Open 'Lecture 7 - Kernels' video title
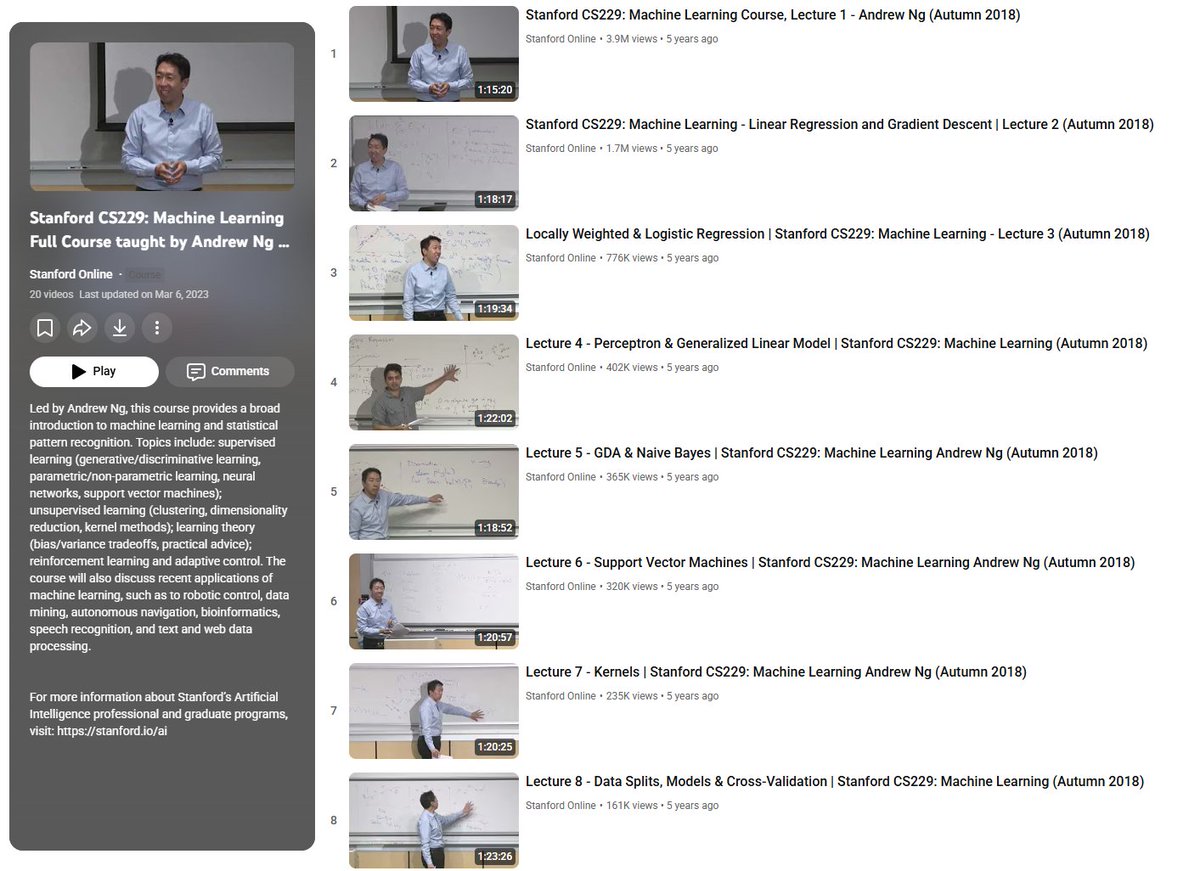 (776, 672)
